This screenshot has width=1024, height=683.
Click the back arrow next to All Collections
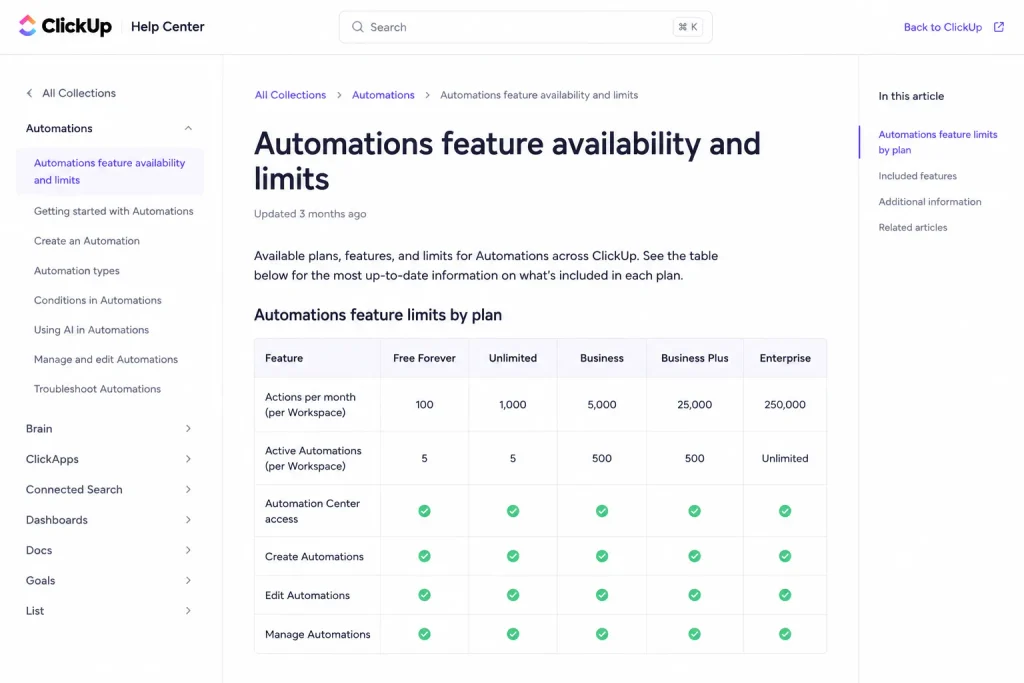[x=29, y=93]
